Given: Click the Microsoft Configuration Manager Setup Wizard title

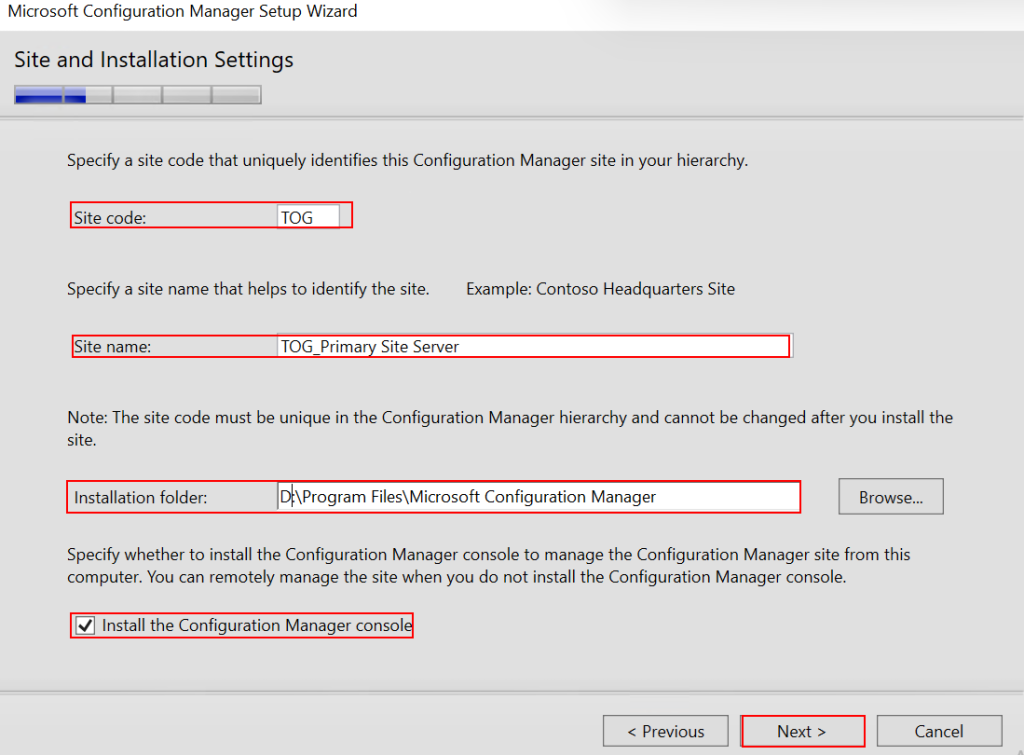Looking at the screenshot, I should 182,12.
